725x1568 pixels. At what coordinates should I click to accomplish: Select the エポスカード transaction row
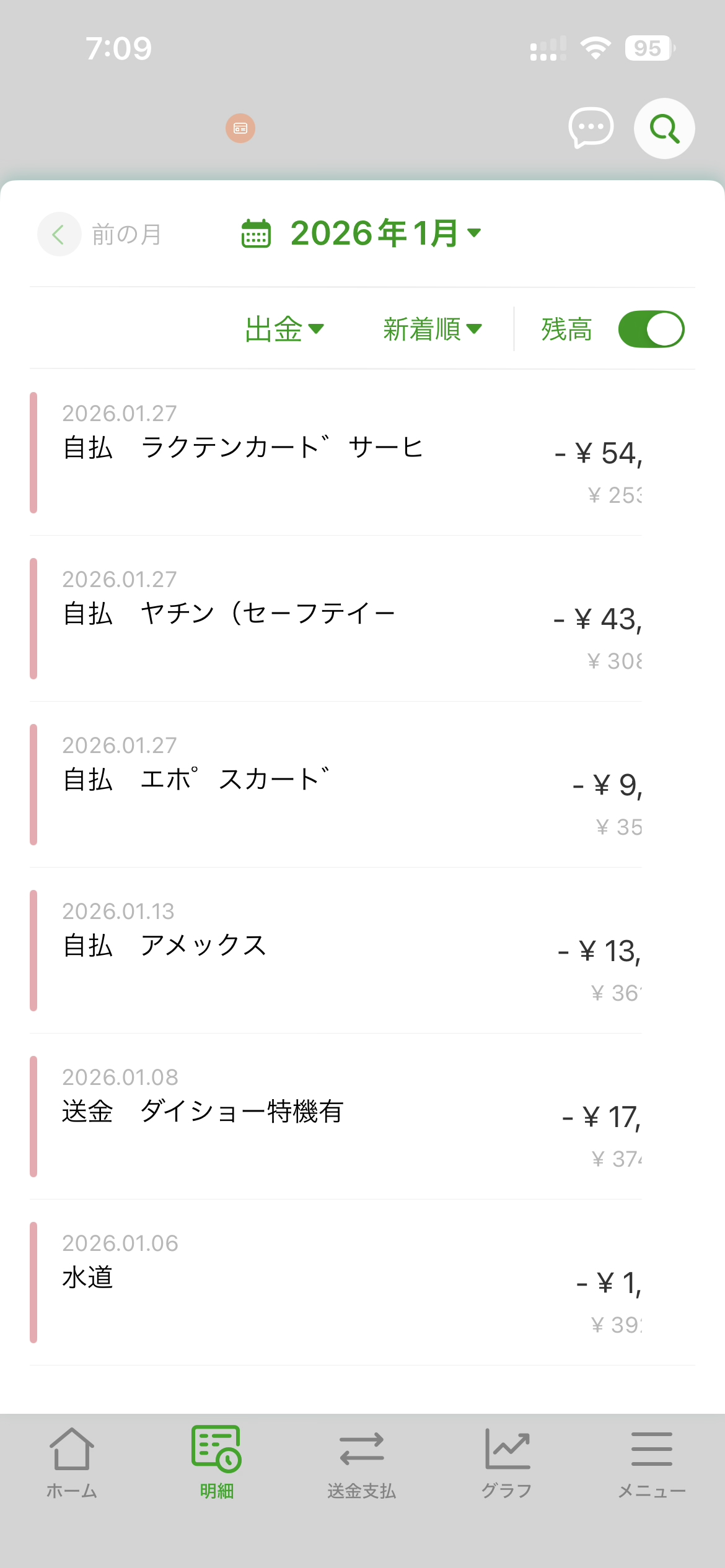(x=335, y=785)
